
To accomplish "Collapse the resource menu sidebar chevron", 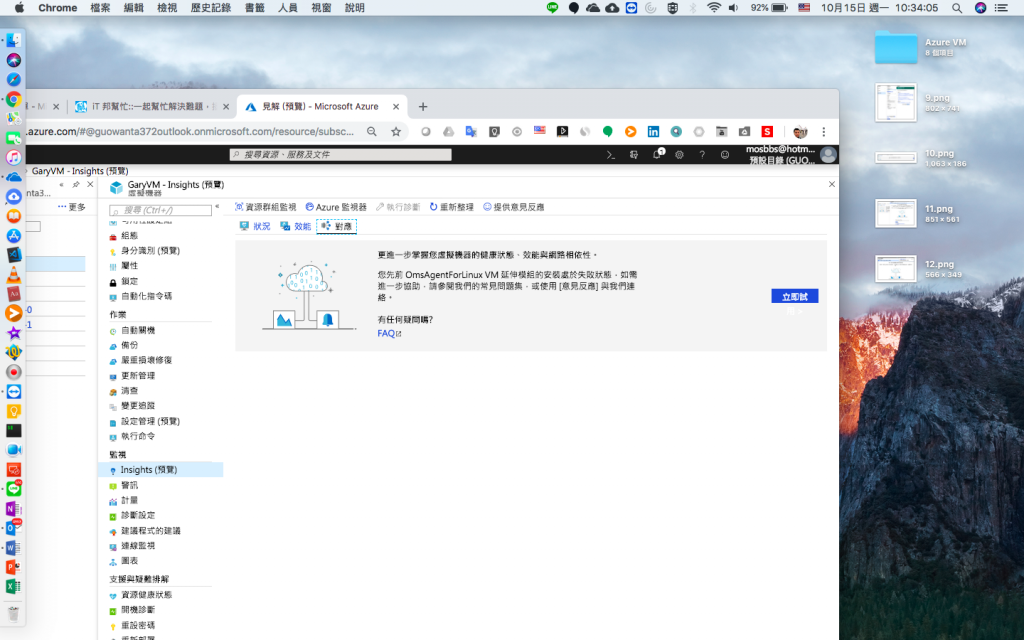I will click(x=217, y=206).
